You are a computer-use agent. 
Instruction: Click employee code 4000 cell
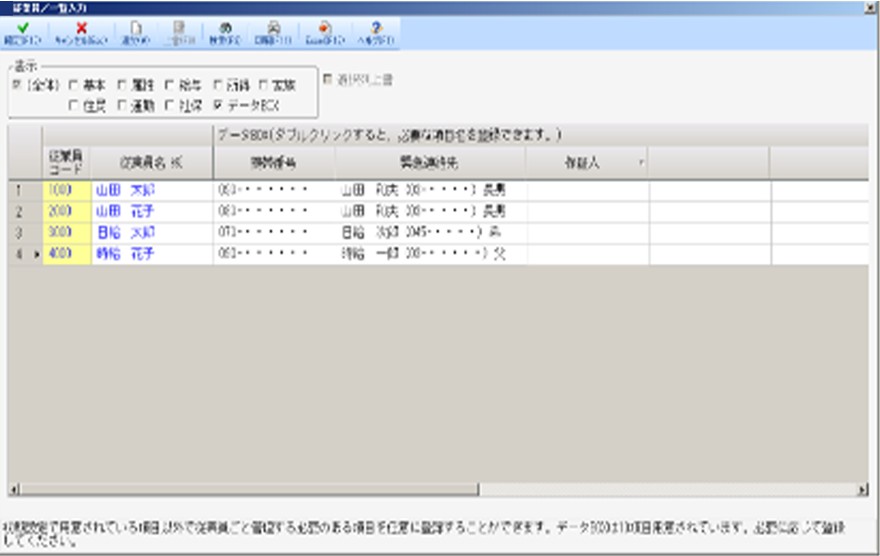60,254
